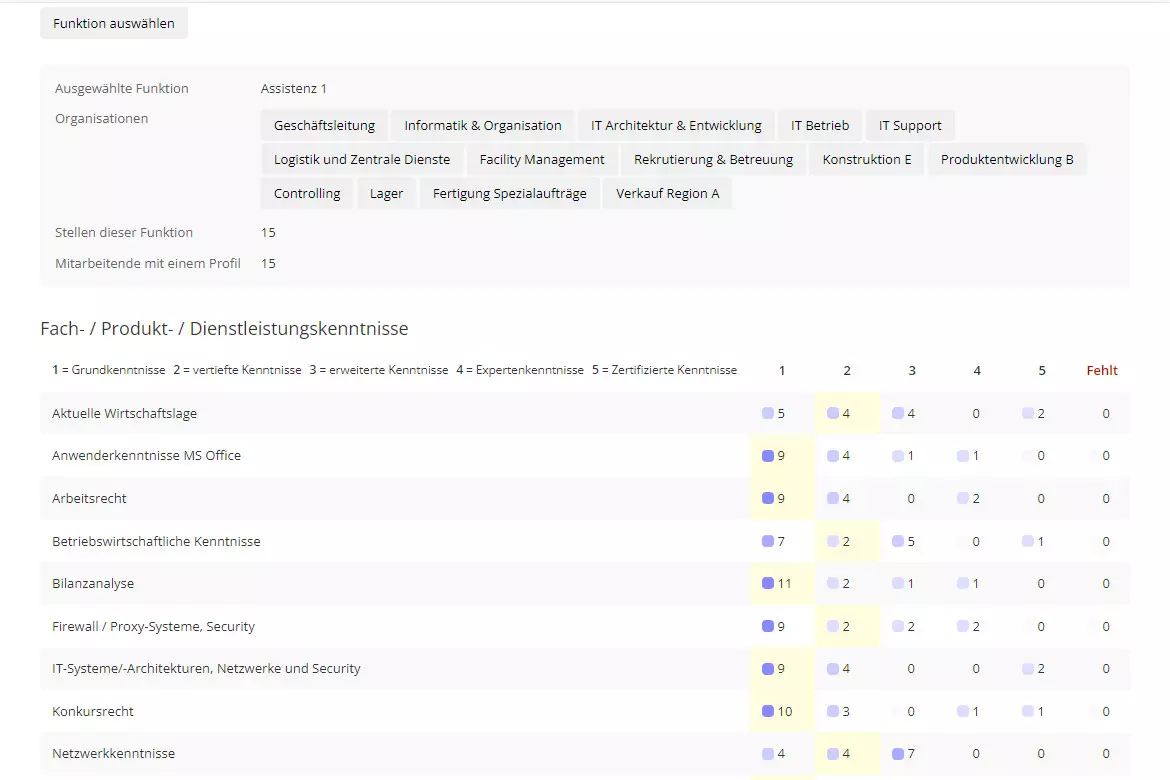Click the Controlling organisation tag
The height and width of the screenshot is (780, 1170).
307,194
